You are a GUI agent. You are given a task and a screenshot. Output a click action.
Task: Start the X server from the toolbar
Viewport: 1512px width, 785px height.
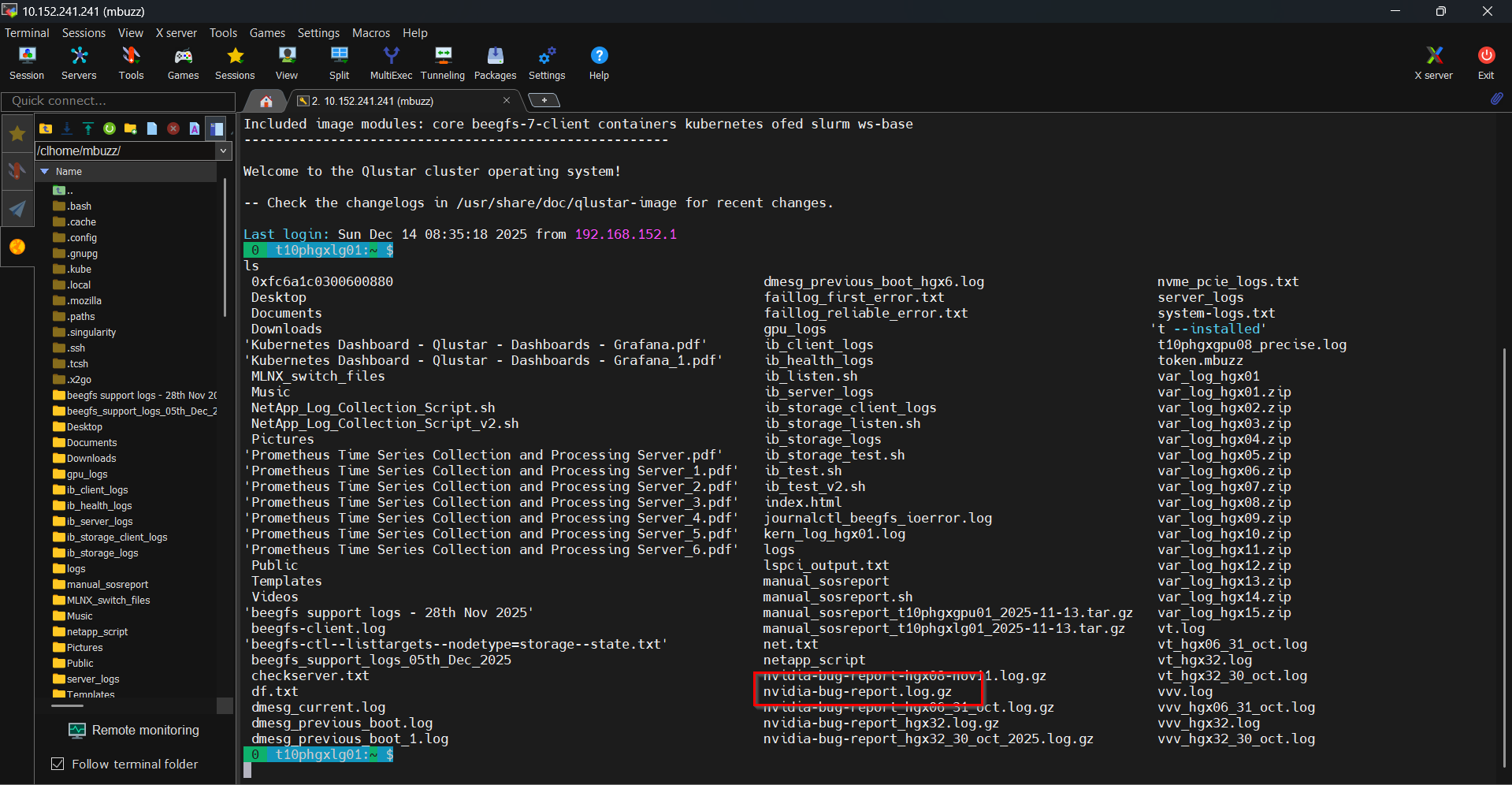(1433, 62)
